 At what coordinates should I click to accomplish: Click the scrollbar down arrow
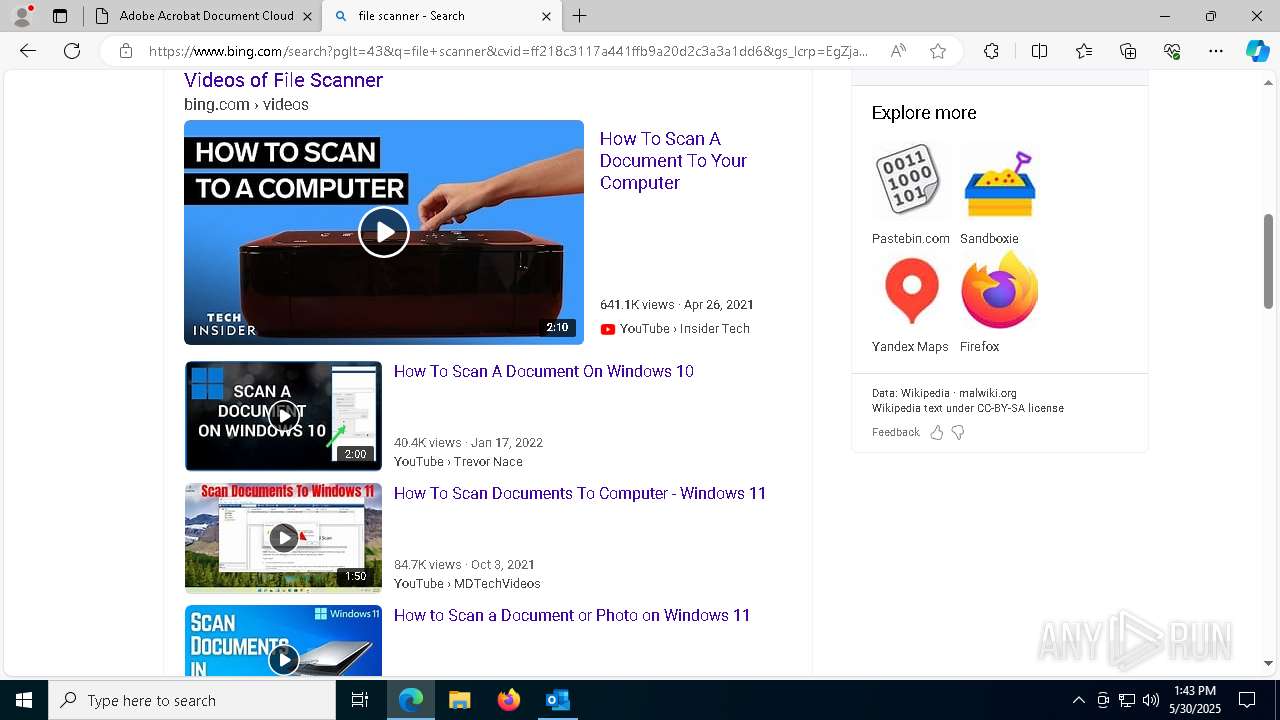(x=1268, y=663)
